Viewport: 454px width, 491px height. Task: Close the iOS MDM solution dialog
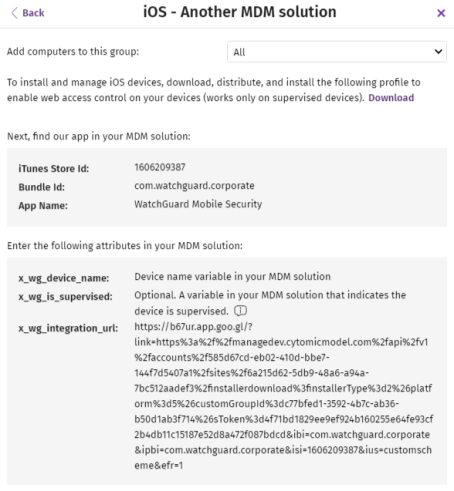tap(441, 13)
